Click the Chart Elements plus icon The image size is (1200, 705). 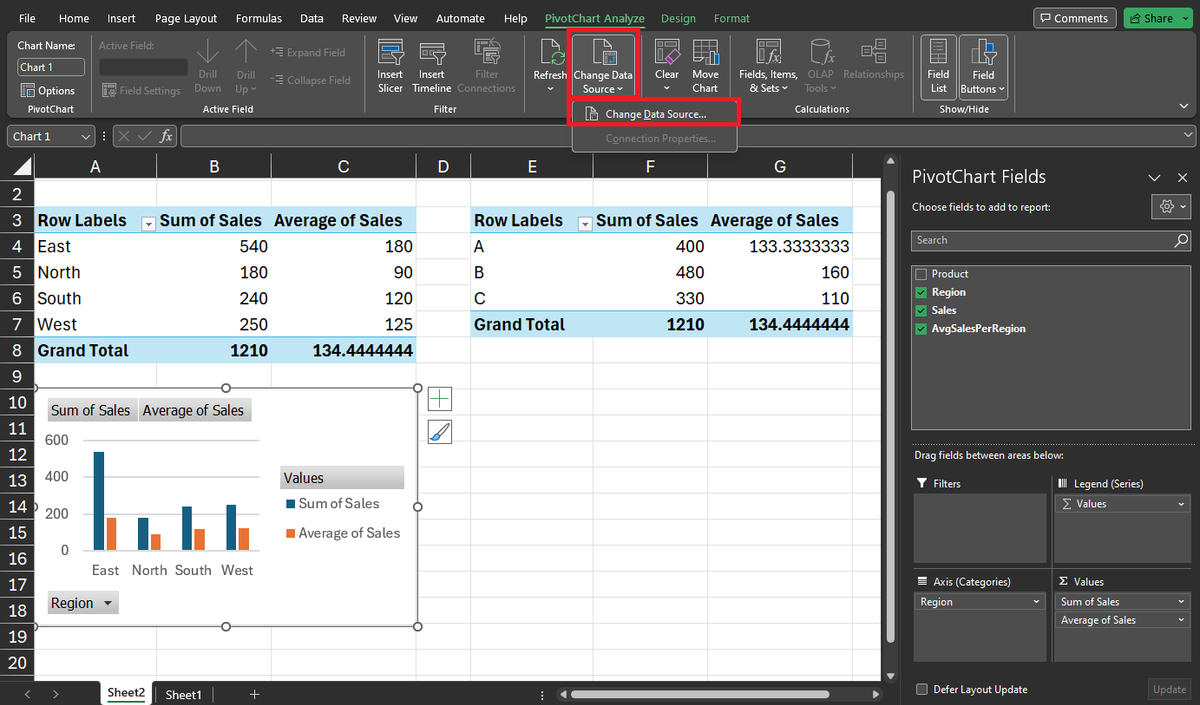pos(440,399)
